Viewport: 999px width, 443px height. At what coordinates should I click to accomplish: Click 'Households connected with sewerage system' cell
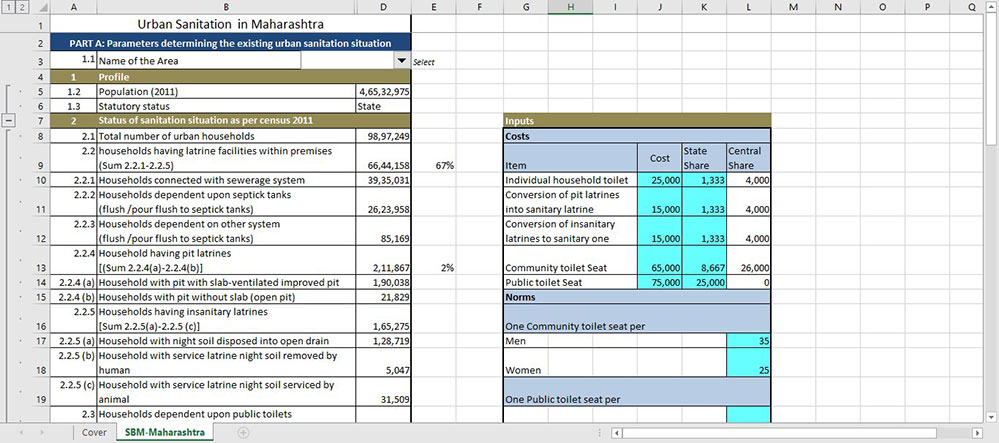[x=226, y=180]
